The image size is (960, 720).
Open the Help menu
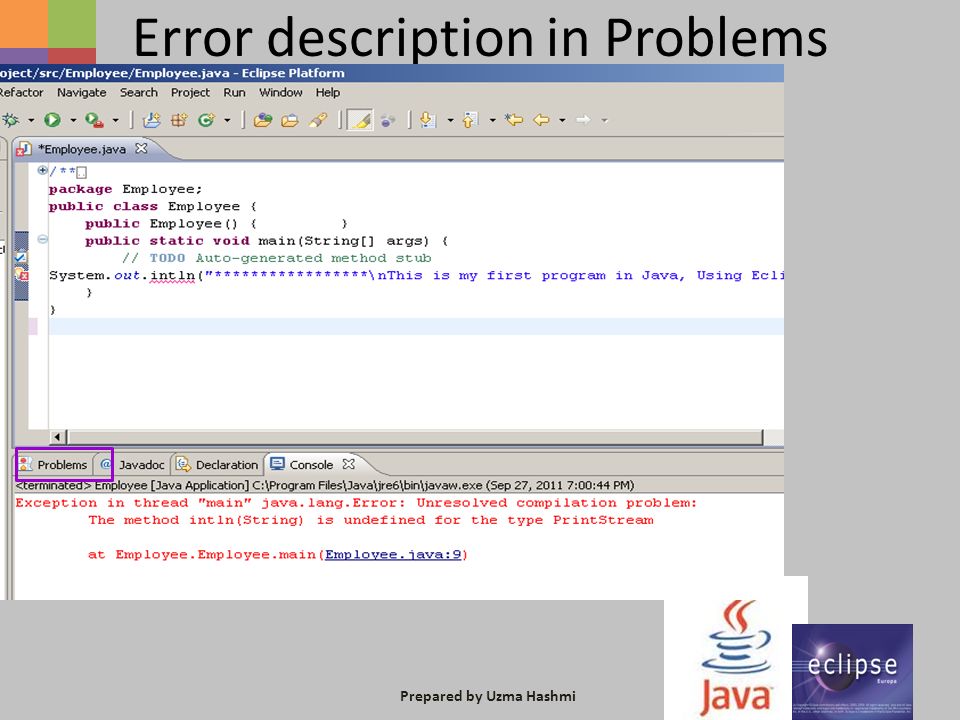pyautogui.click(x=328, y=92)
